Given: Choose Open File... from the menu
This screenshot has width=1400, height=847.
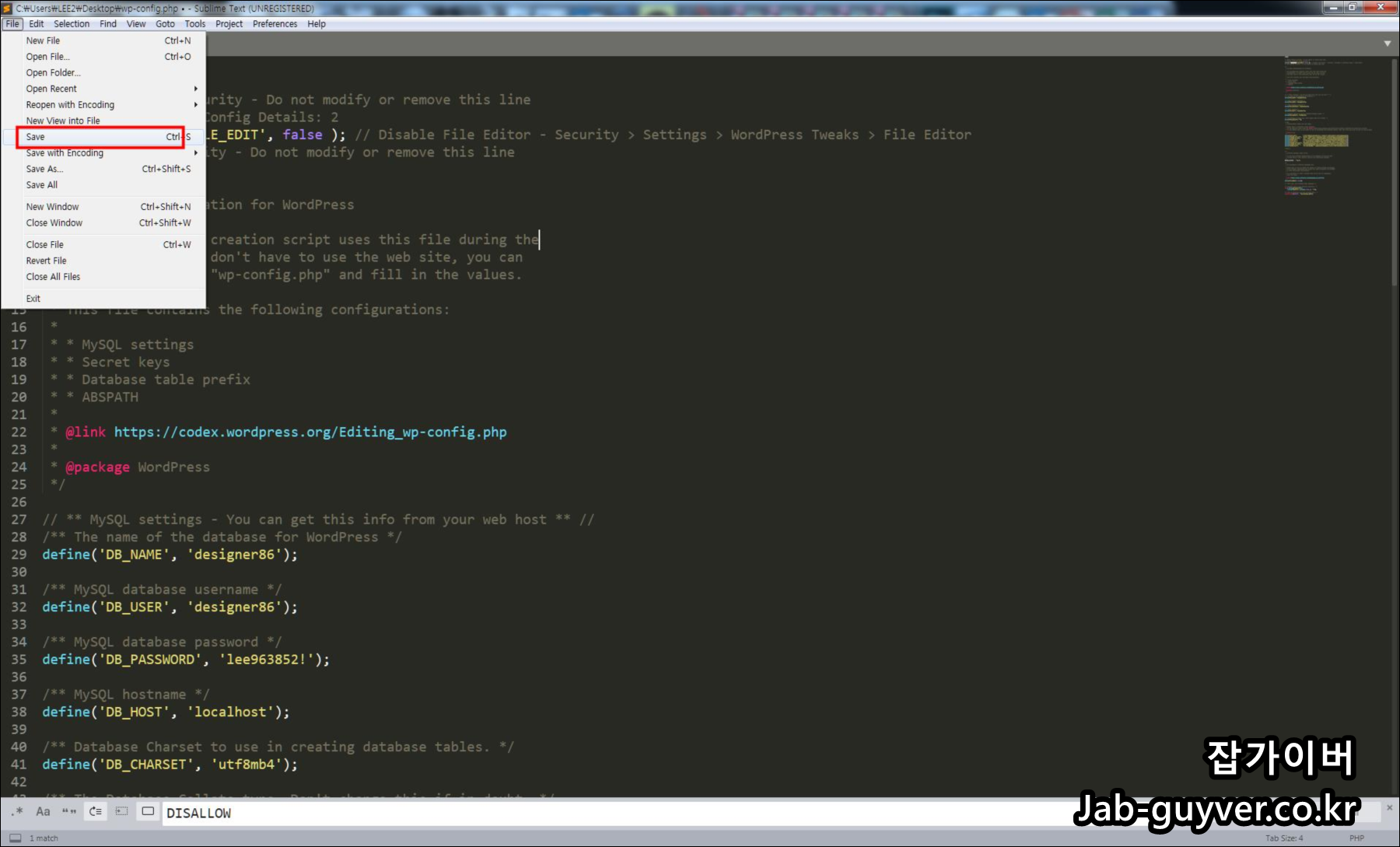Looking at the screenshot, I should pyautogui.click(x=103, y=57).
